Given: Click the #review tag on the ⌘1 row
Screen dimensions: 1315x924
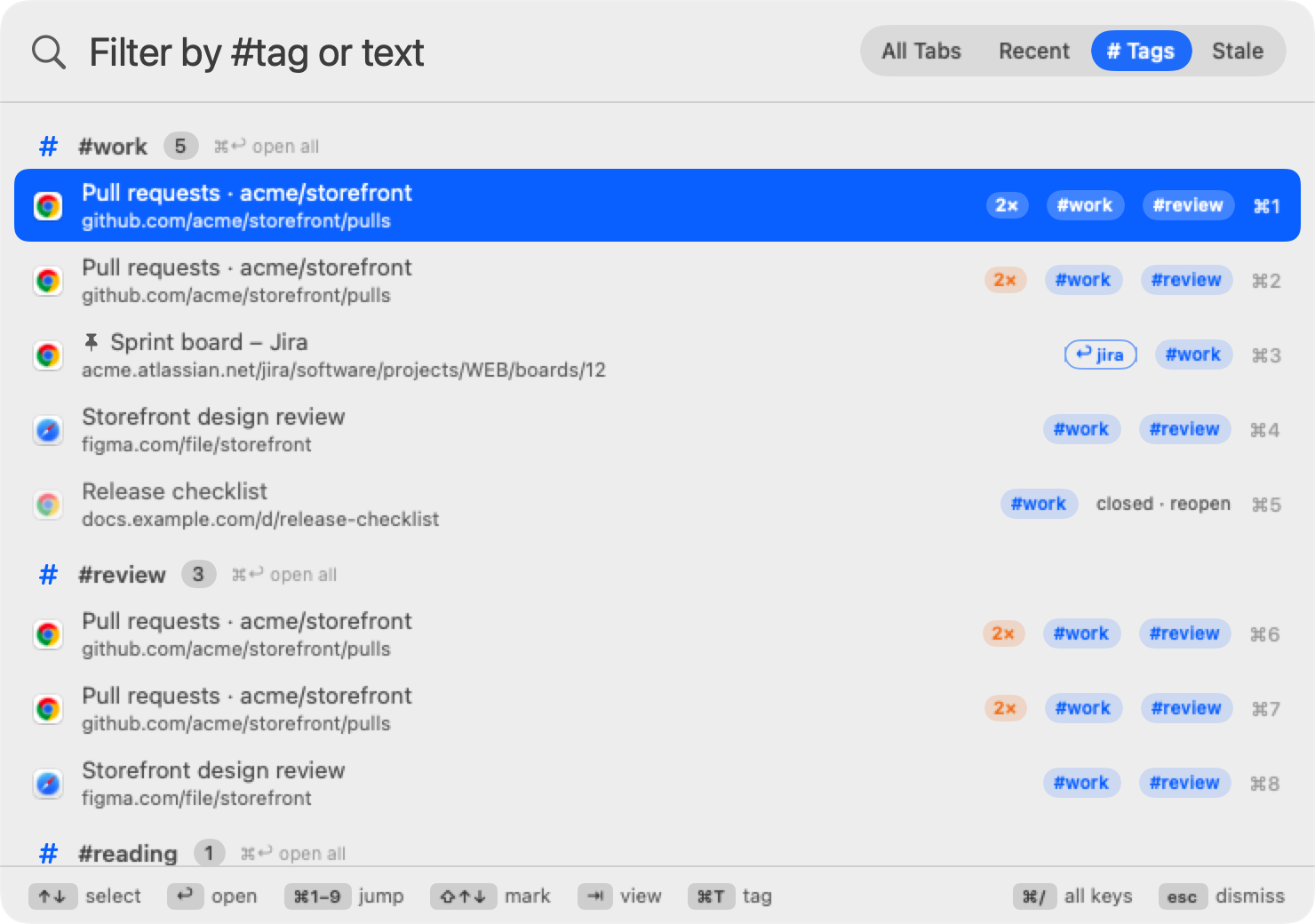Looking at the screenshot, I should pos(1188,205).
